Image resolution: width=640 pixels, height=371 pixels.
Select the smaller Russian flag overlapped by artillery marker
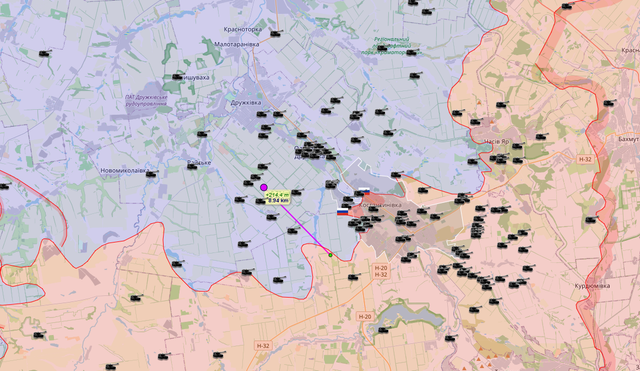[364, 191]
